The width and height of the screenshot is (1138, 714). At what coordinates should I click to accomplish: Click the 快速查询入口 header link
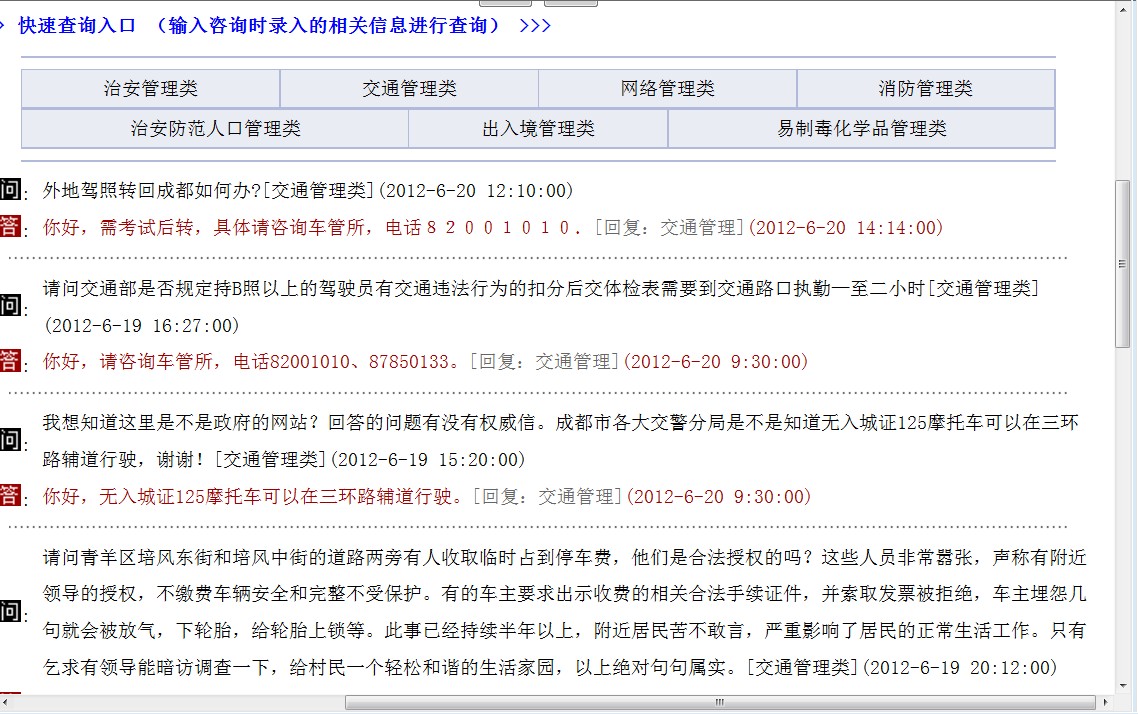pyautogui.click(x=77, y=26)
